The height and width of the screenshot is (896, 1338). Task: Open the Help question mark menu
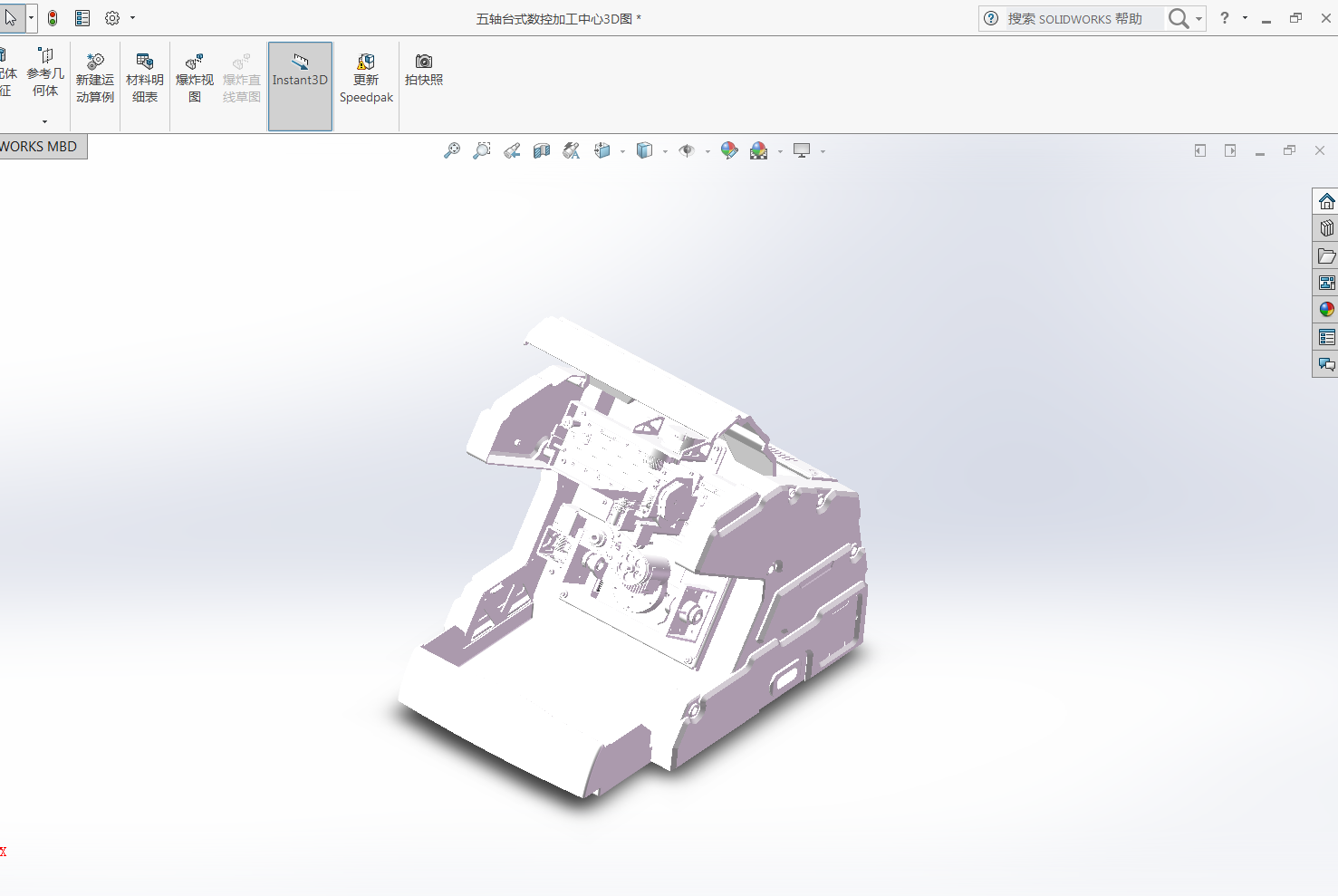1225,18
